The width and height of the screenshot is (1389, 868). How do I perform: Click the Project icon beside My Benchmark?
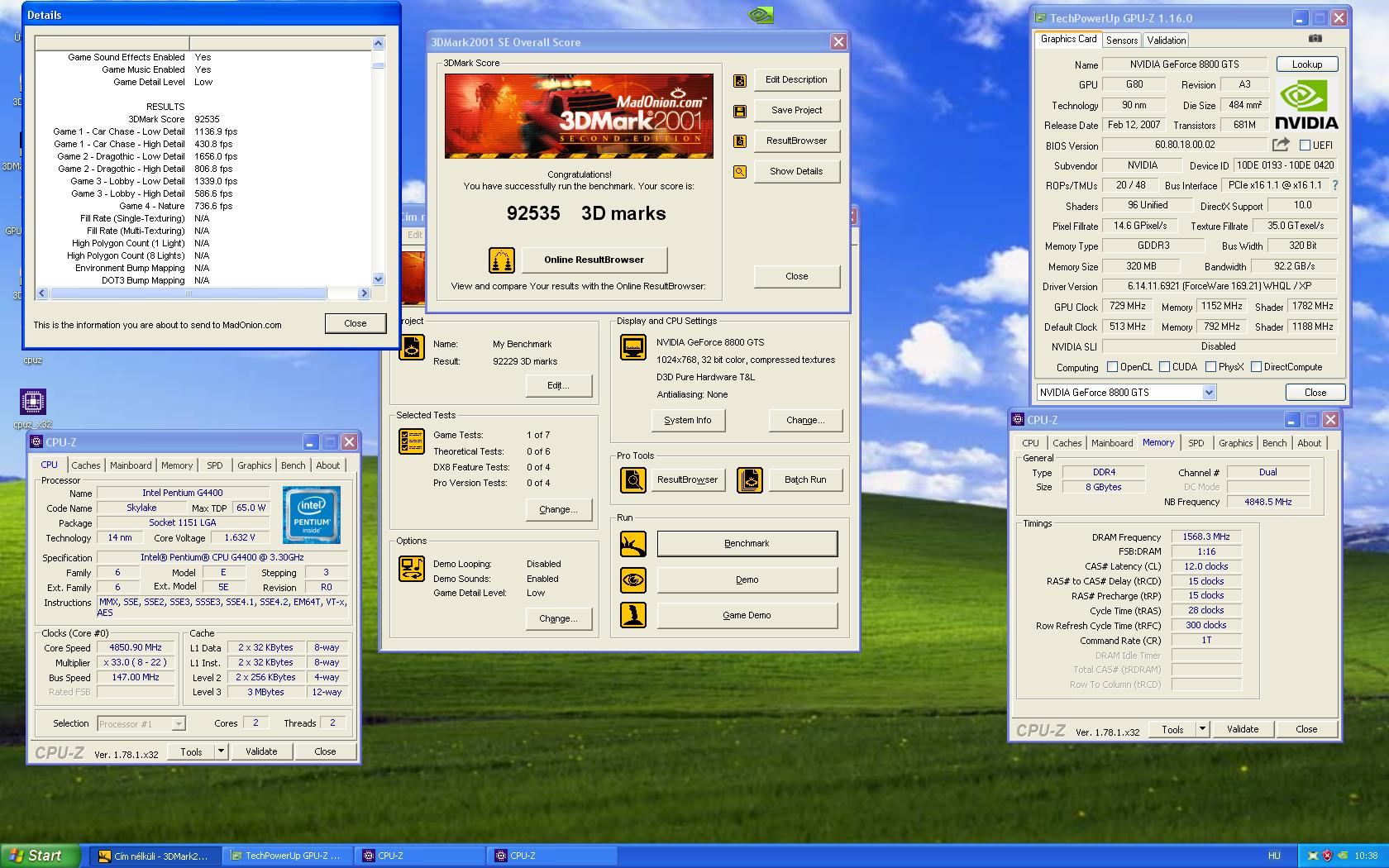tap(412, 347)
